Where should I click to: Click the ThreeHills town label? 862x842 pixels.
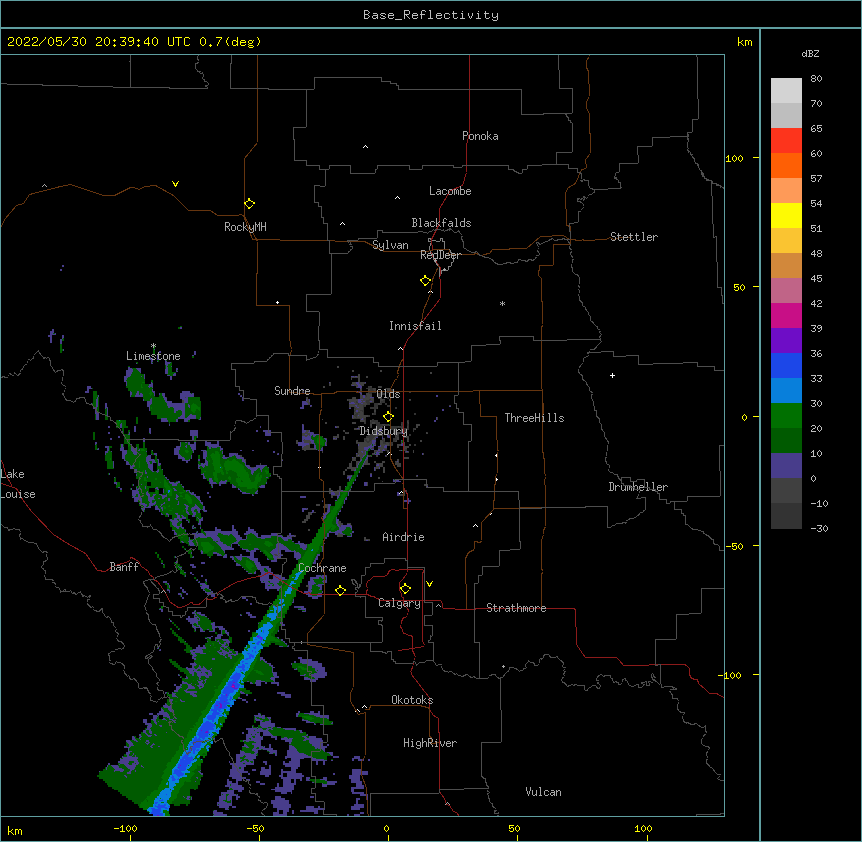pos(534,418)
